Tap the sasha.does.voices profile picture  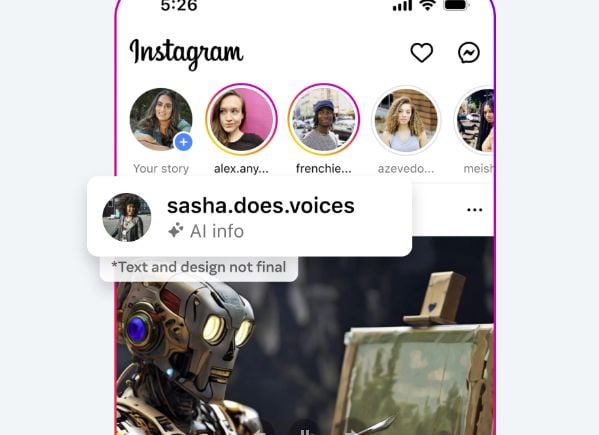click(x=127, y=217)
